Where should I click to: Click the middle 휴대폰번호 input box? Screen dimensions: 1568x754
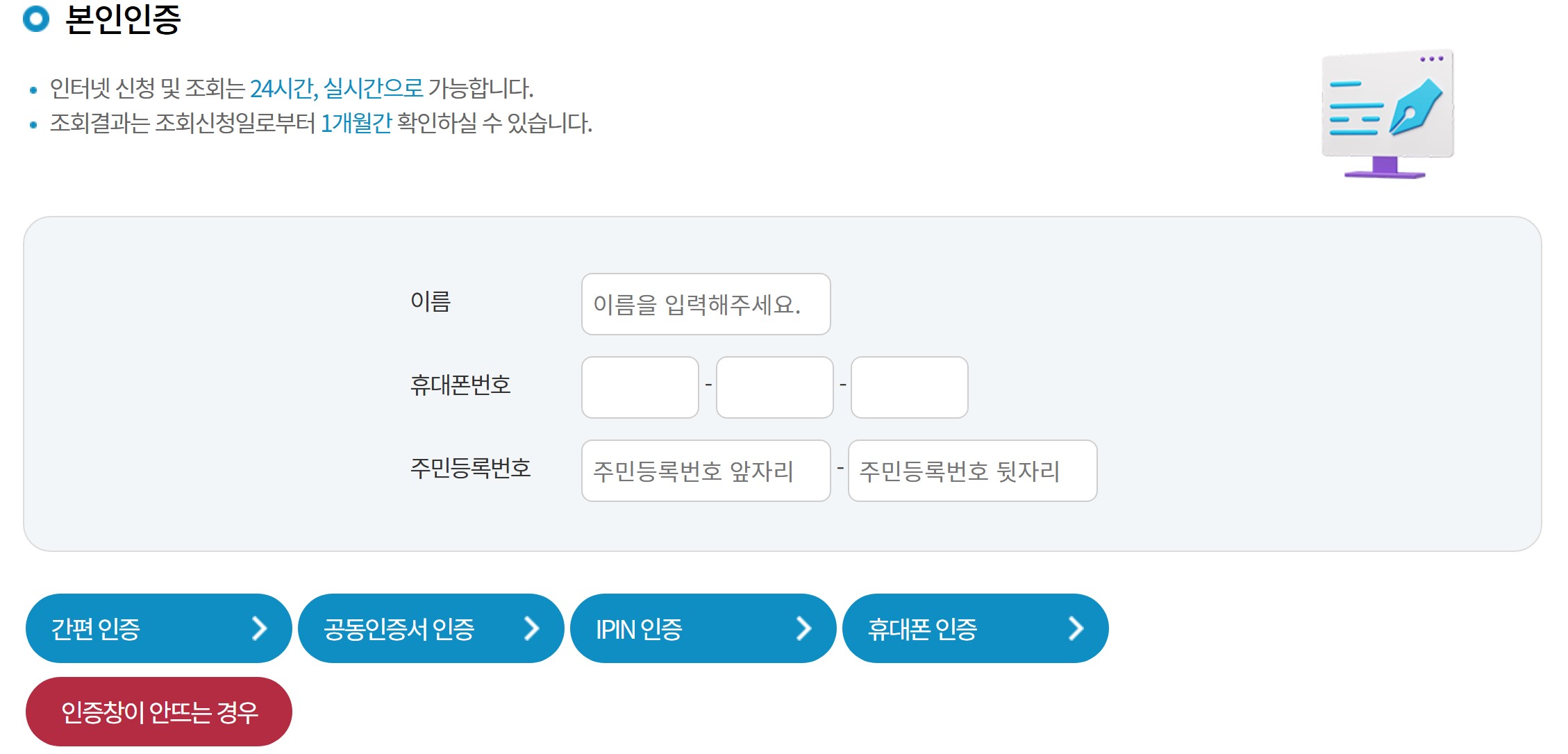coord(774,388)
